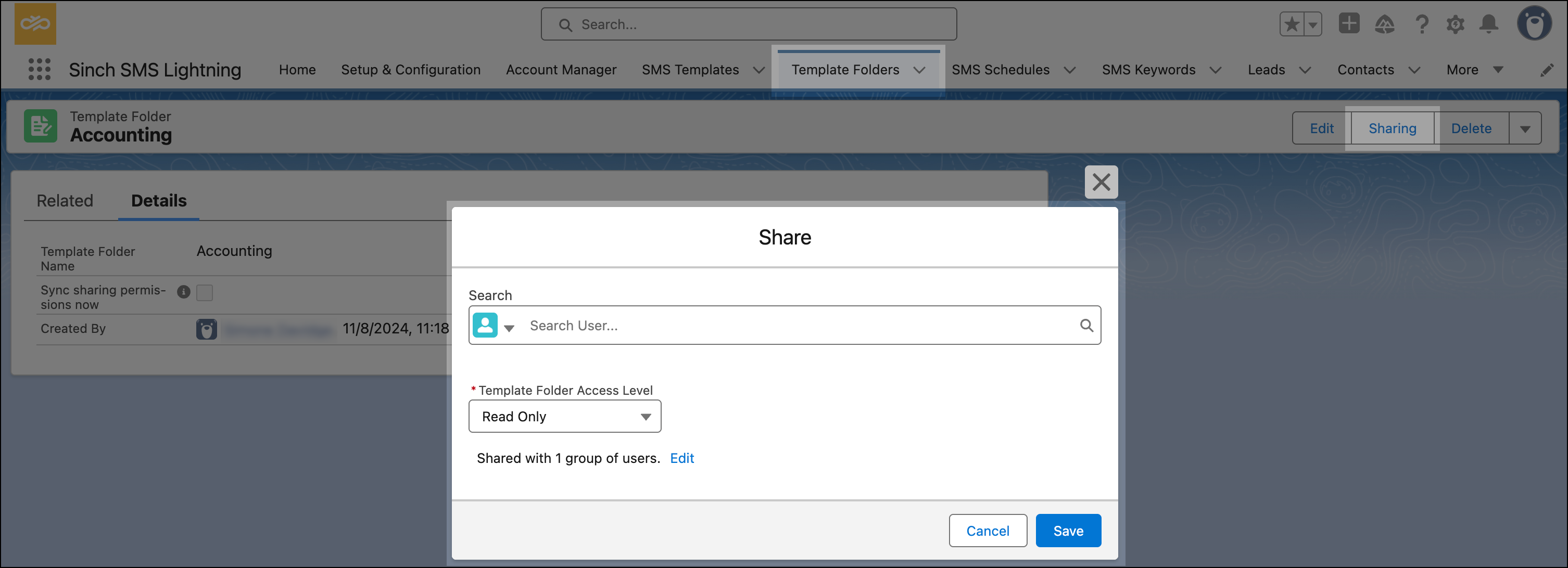Click the user type icon in Share search
1568x568 pixels.
pos(485,325)
